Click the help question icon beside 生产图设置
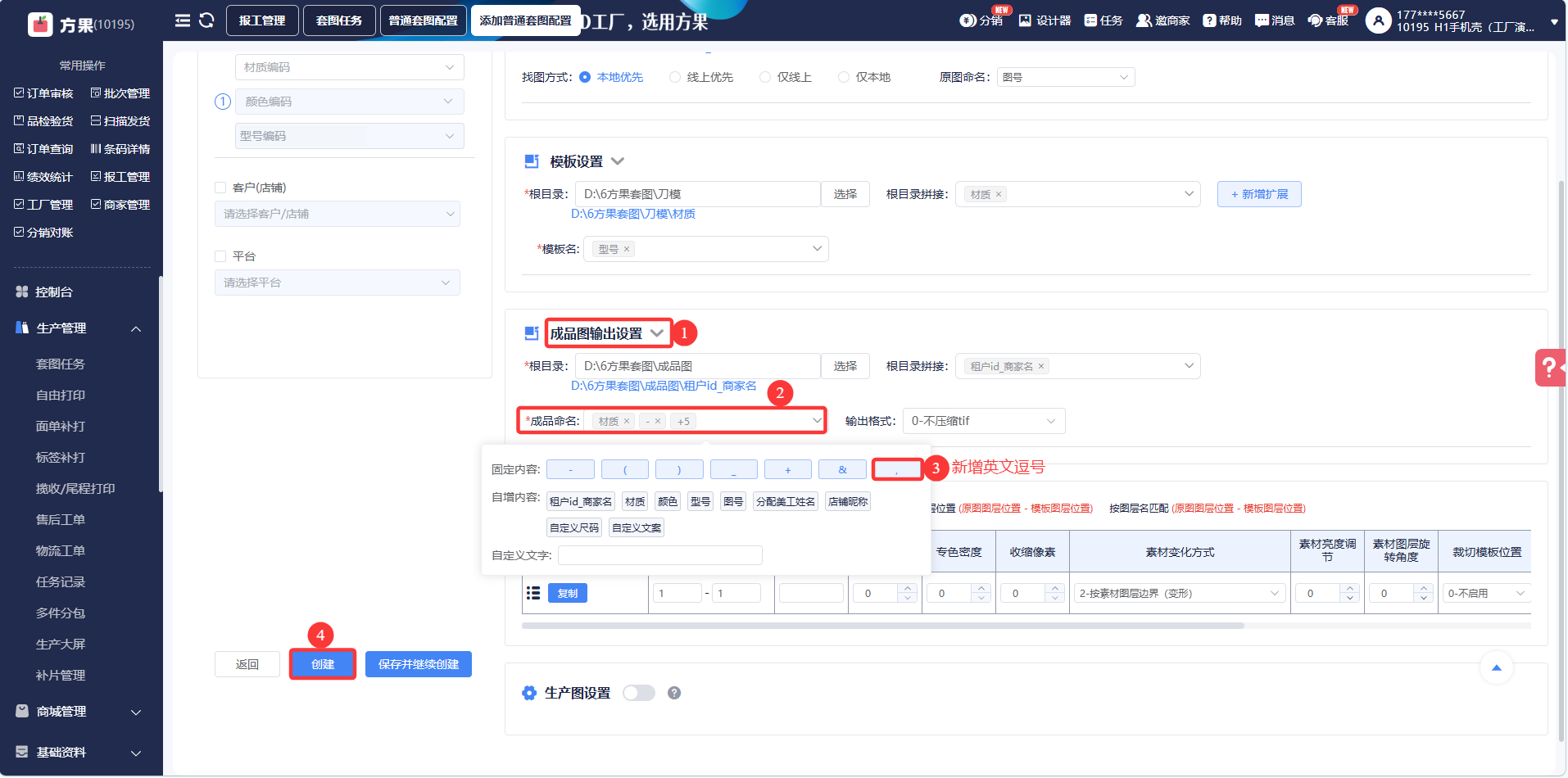This screenshot has height=778, width=1568. (x=674, y=693)
